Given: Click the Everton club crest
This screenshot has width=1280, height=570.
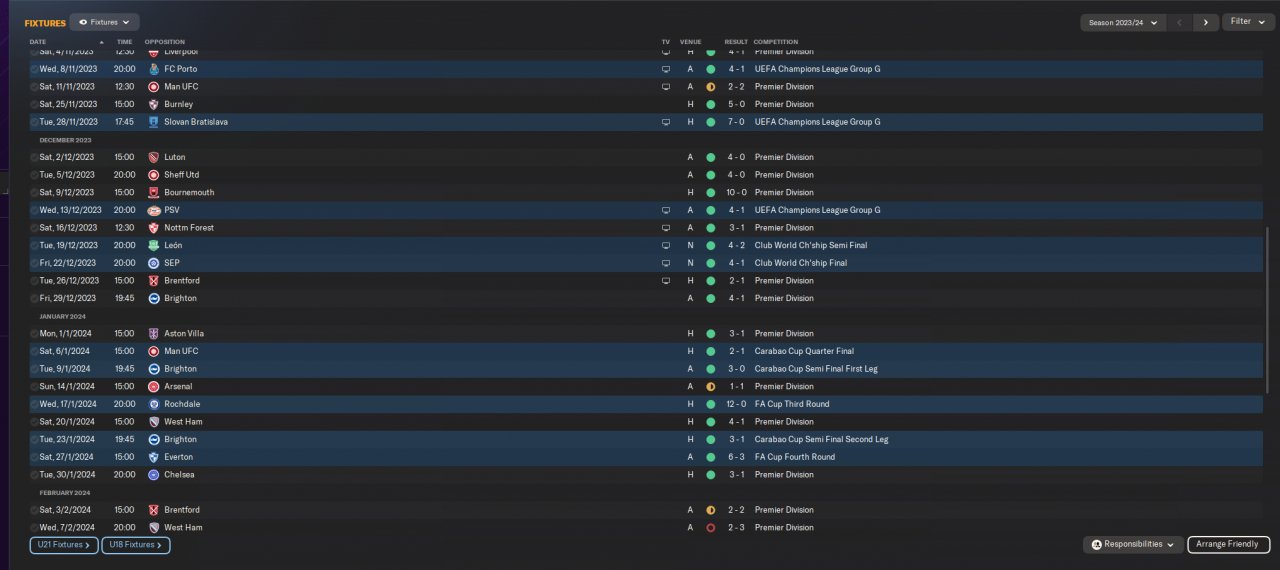Looking at the screenshot, I should pyautogui.click(x=153, y=457).
